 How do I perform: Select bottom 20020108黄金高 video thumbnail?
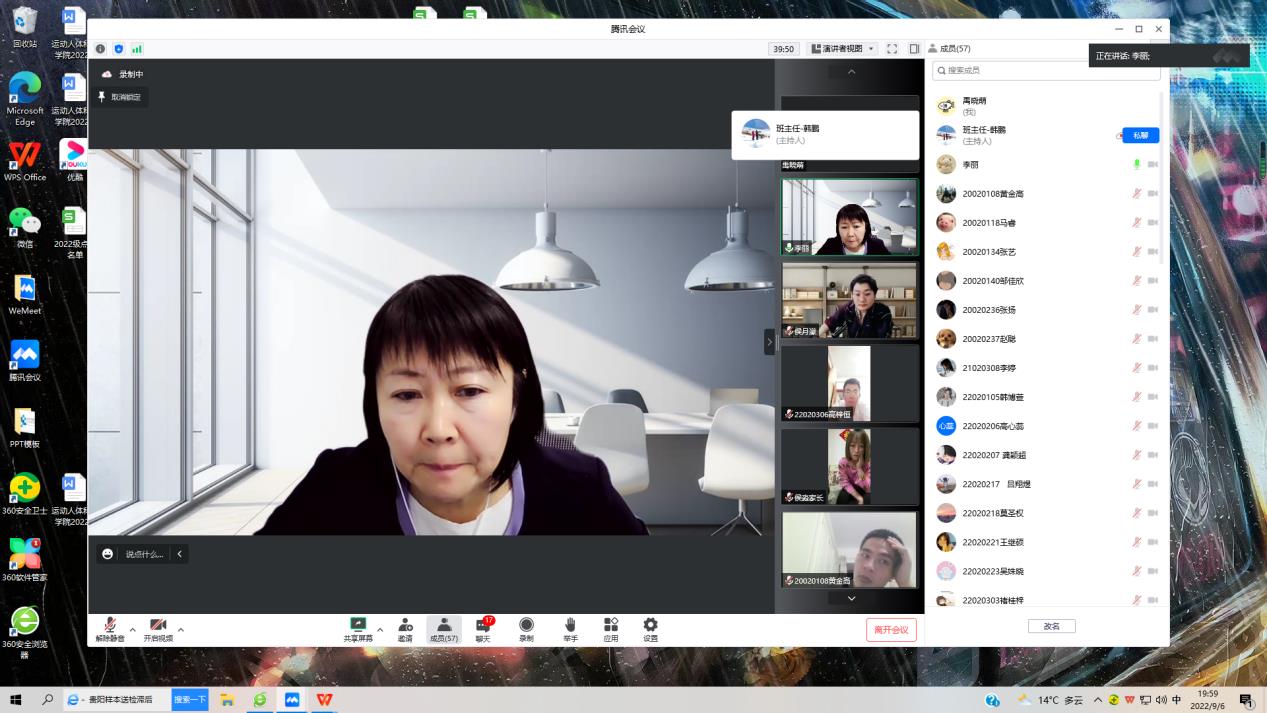click(849, 549)
